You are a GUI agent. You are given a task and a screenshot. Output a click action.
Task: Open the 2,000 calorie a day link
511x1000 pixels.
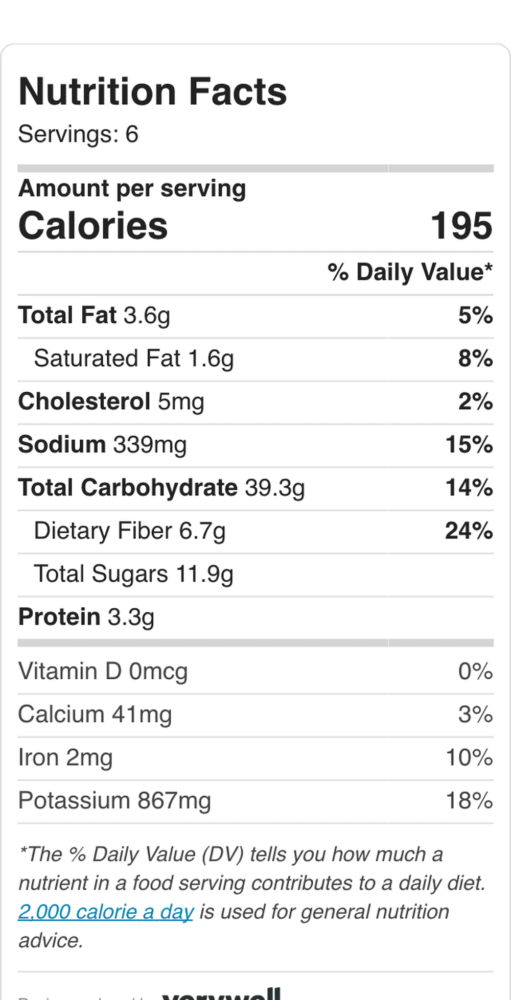click(105, 913)
